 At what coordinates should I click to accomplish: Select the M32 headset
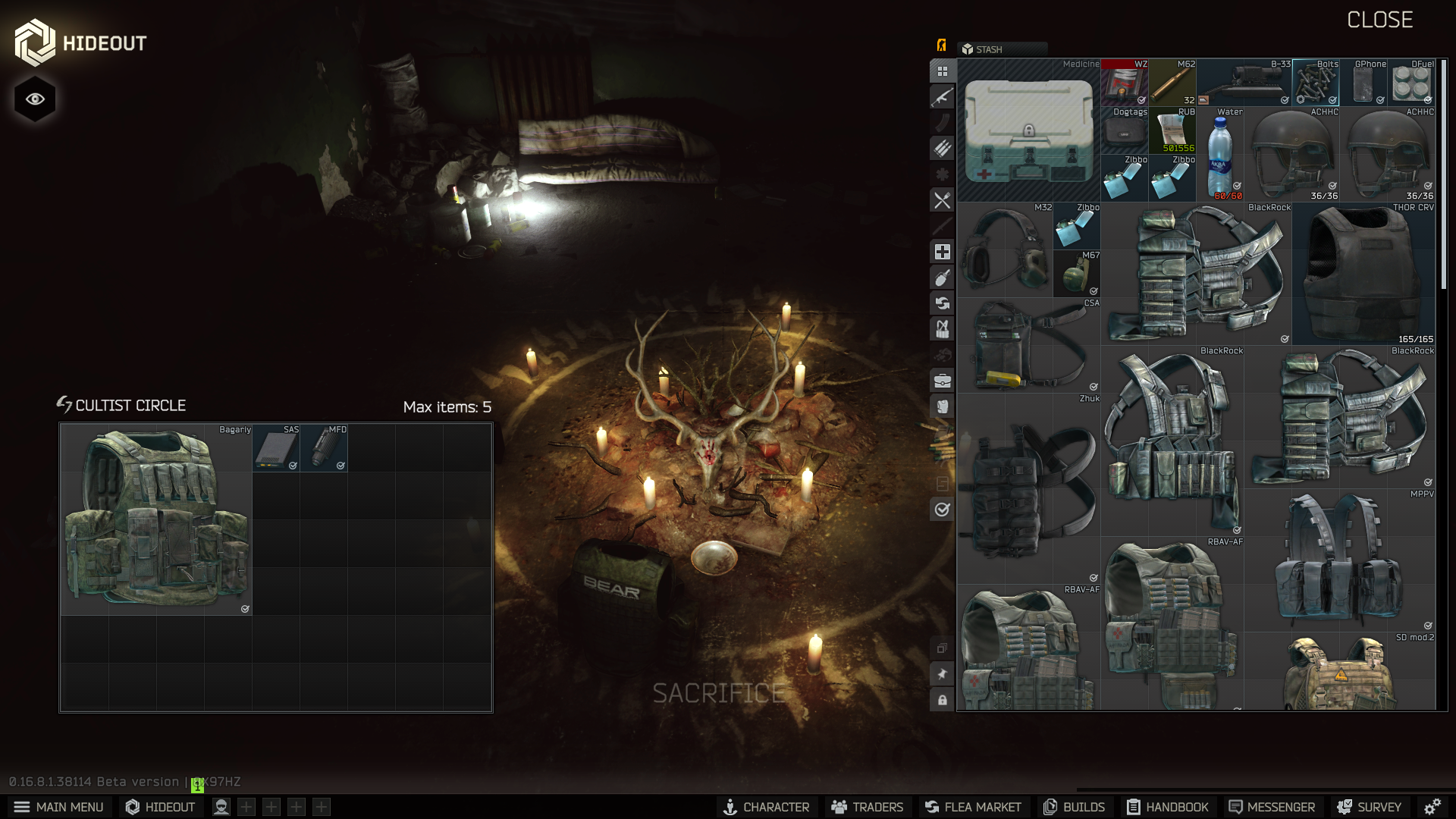[1006, 250]
